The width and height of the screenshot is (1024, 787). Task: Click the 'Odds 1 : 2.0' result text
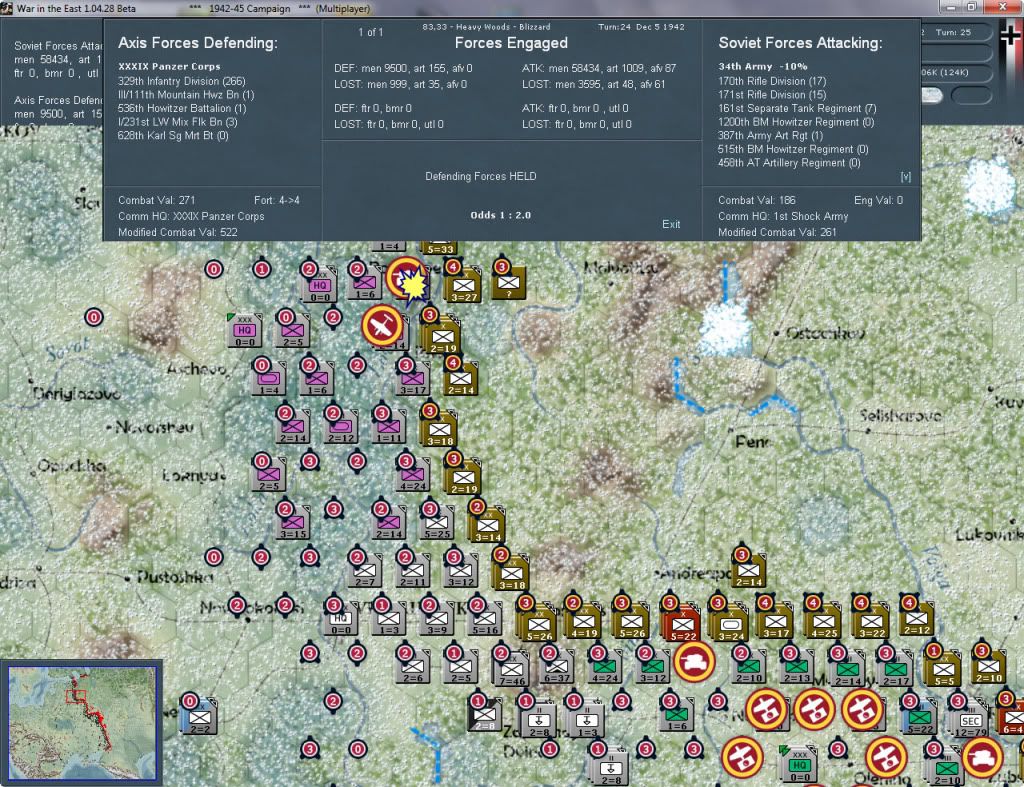500,215
